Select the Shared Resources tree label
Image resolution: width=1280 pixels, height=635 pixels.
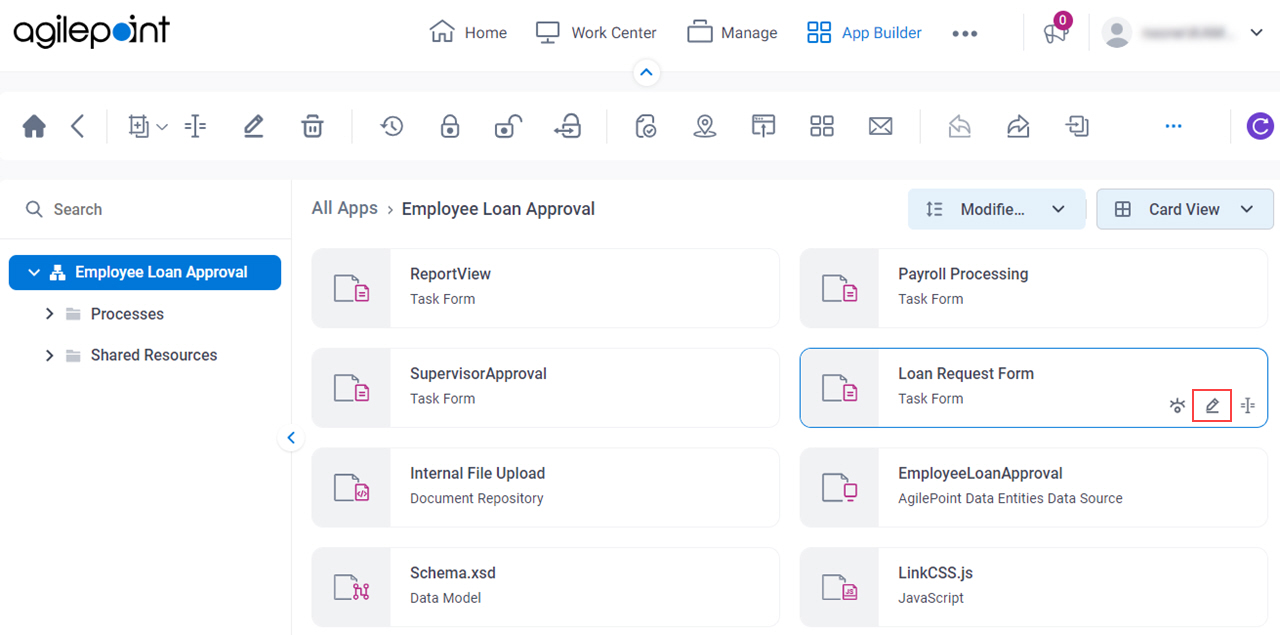click(x=154, y=355)
